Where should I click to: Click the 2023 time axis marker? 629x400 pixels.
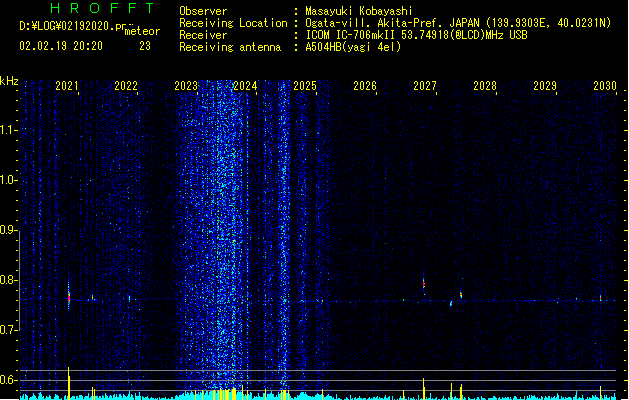coord(186,86)
